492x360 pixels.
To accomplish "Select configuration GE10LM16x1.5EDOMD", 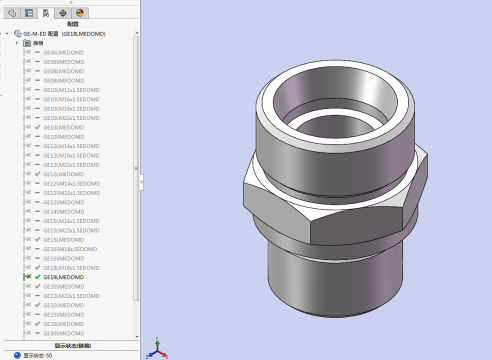I will pos(71,99).
